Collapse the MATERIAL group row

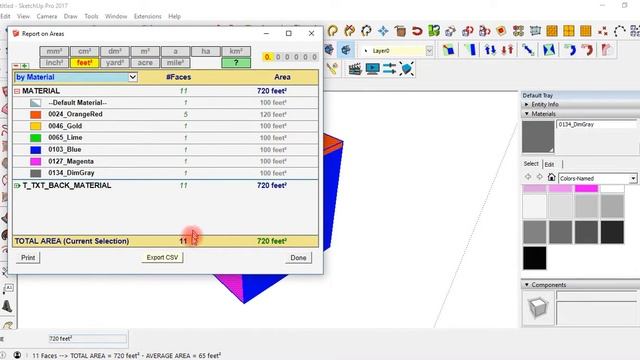pyautogui.click(x=17, y=91)
